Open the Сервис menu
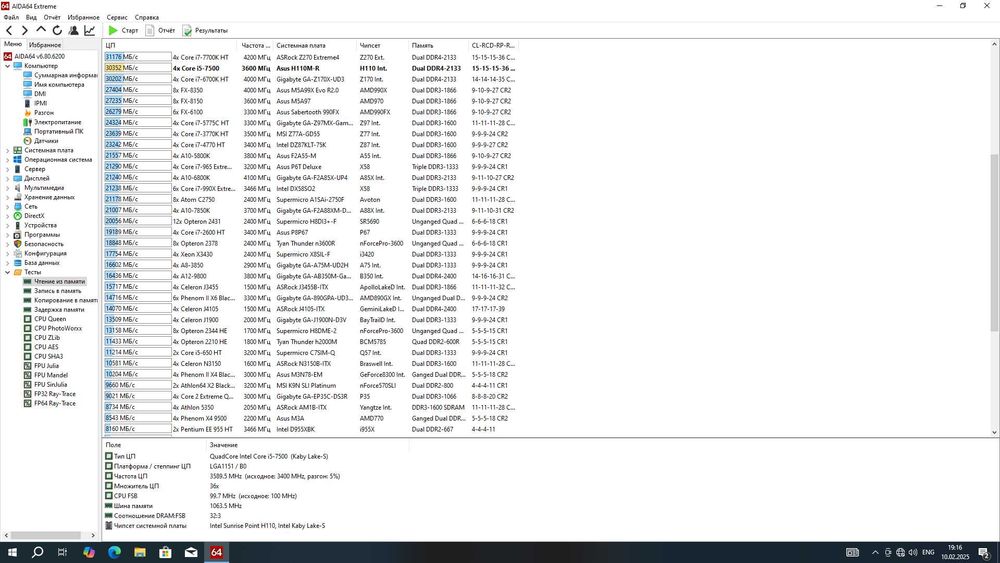 [117, 17]
